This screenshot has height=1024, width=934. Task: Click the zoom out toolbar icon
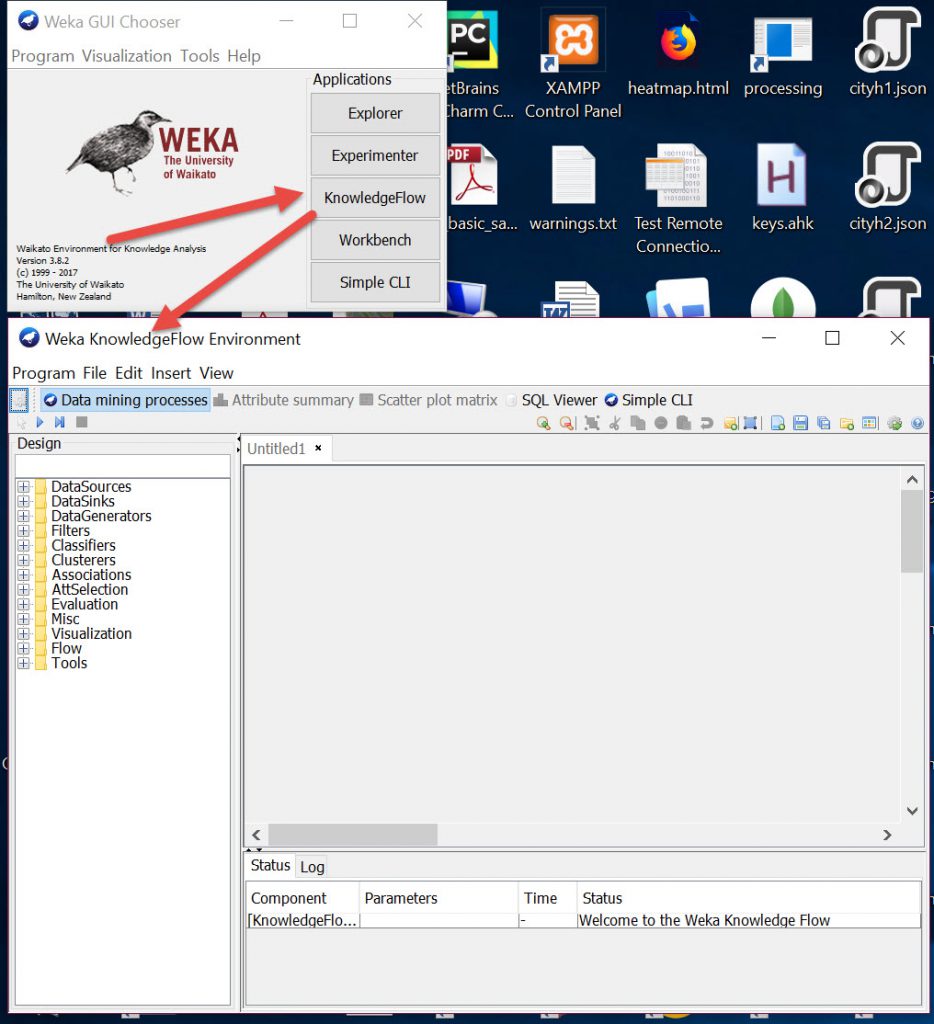click(x=567, y=423)
